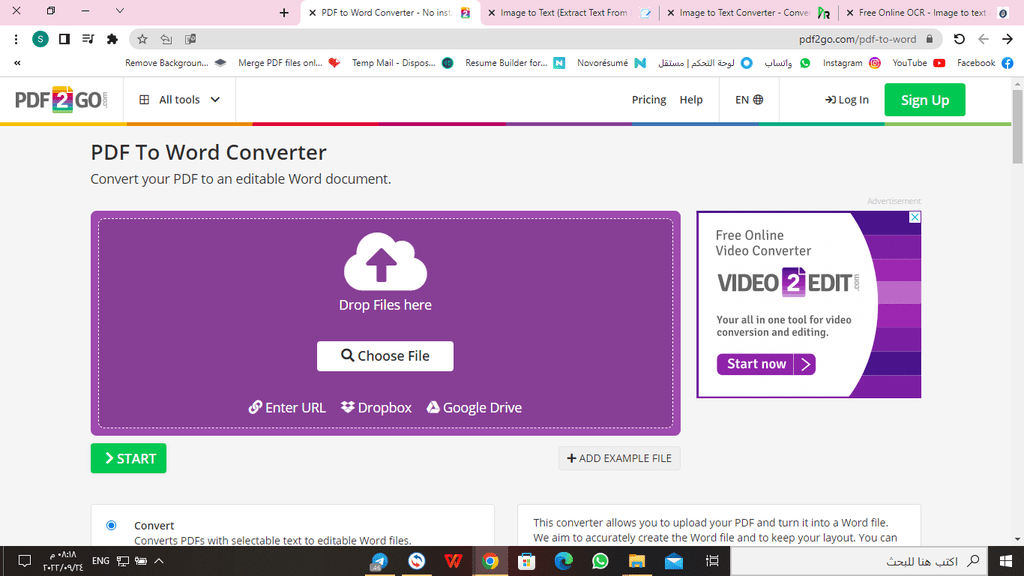Toggle the browser side panel icon
Screen dimensions: 1024x576
[64, 39]
